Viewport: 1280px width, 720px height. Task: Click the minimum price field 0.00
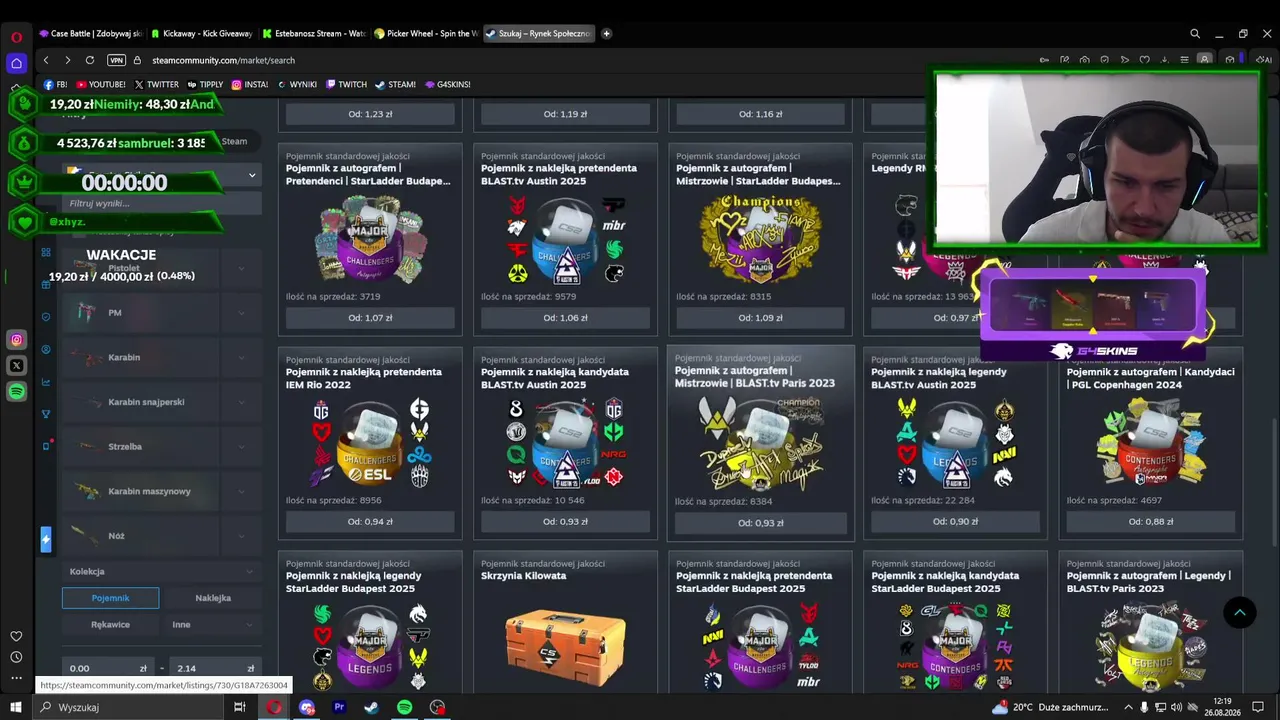point(108,668)
